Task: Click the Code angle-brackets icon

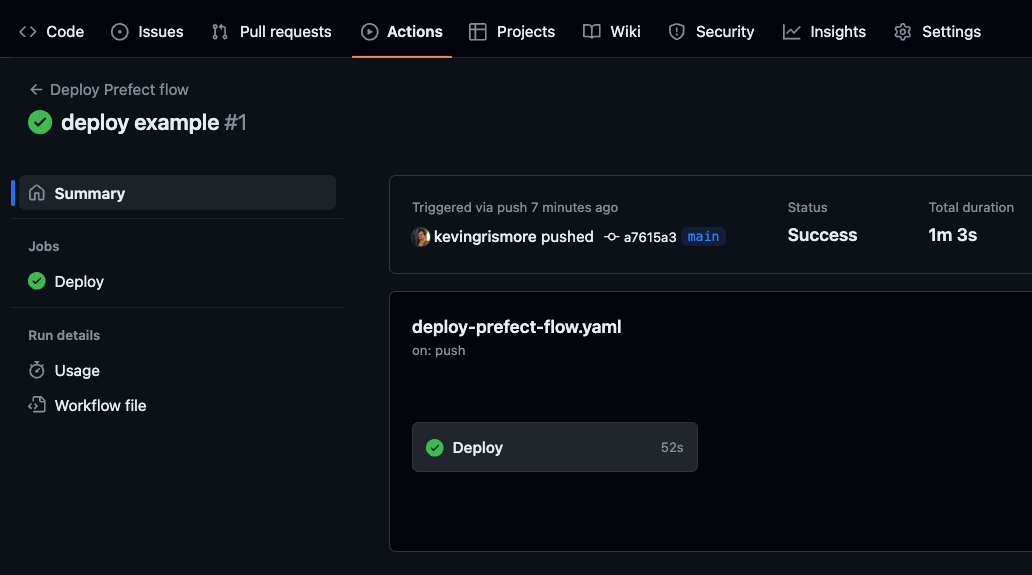Action: [x=28, y=32]
